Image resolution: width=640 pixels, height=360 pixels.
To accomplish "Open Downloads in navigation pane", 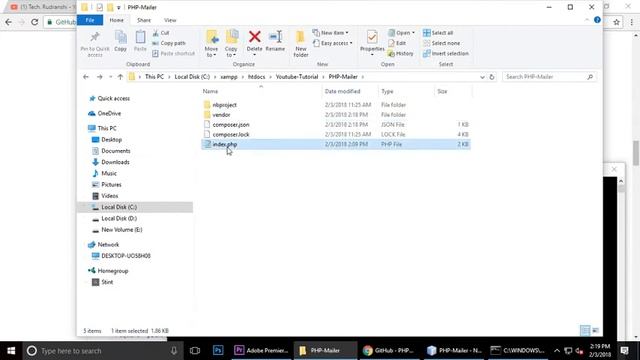I will (x=115, y=162).
